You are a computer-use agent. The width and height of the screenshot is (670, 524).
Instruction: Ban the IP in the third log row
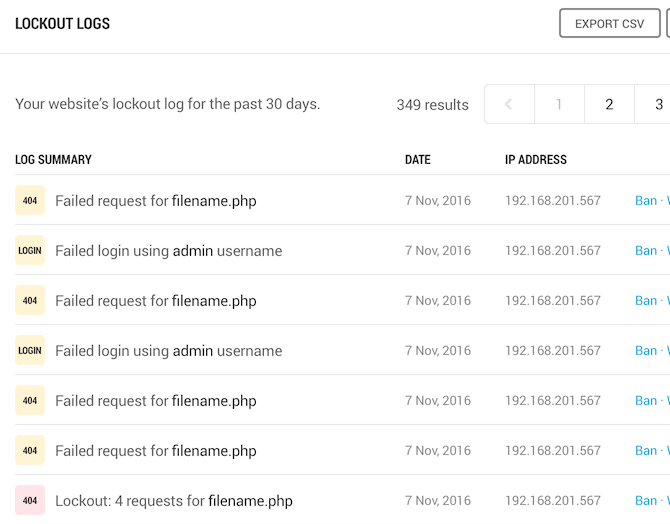(646, 300)
